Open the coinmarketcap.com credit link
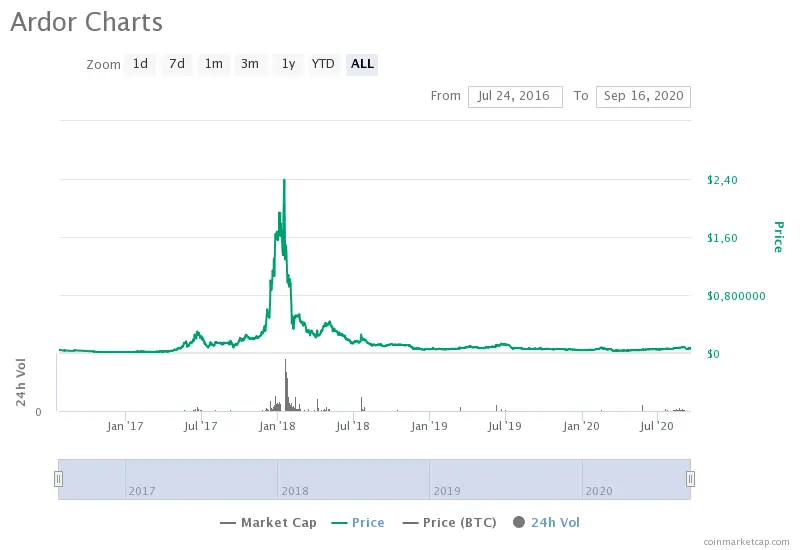 pos(746,542)
